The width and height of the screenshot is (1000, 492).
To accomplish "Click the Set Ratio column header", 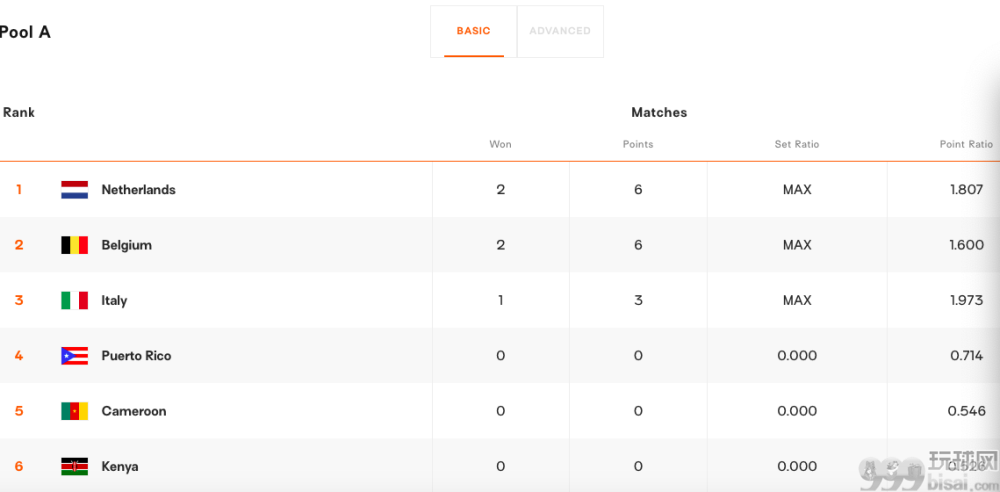I will (797, 144).
